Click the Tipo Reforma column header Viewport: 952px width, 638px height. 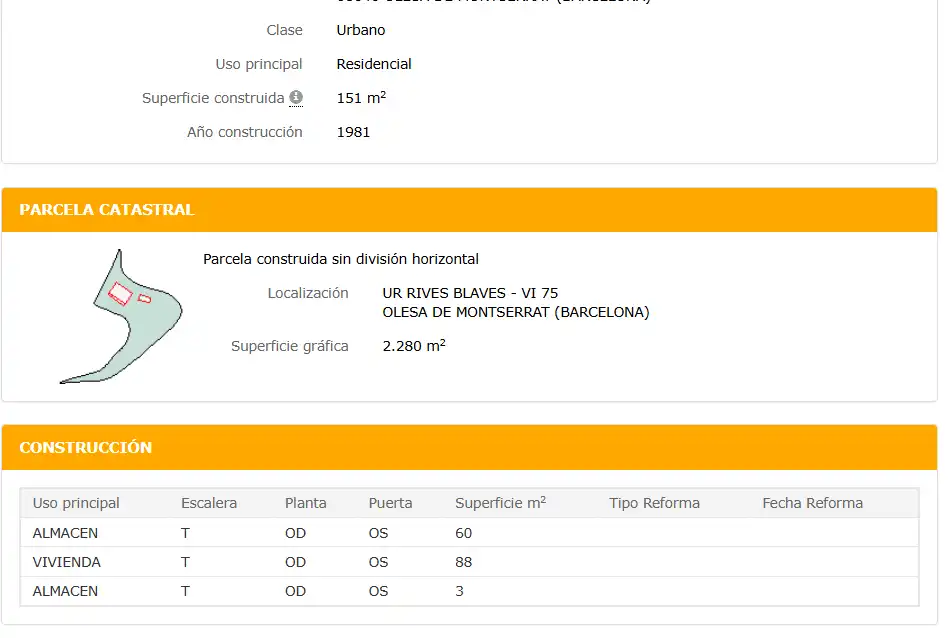point(654,503)
